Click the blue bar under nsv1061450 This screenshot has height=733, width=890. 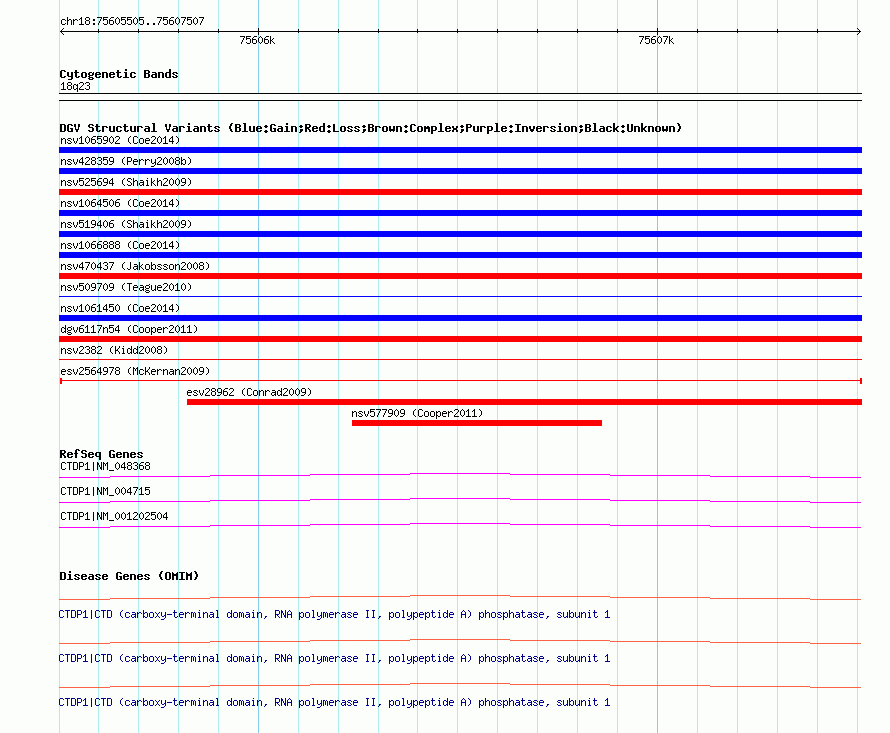460,318
